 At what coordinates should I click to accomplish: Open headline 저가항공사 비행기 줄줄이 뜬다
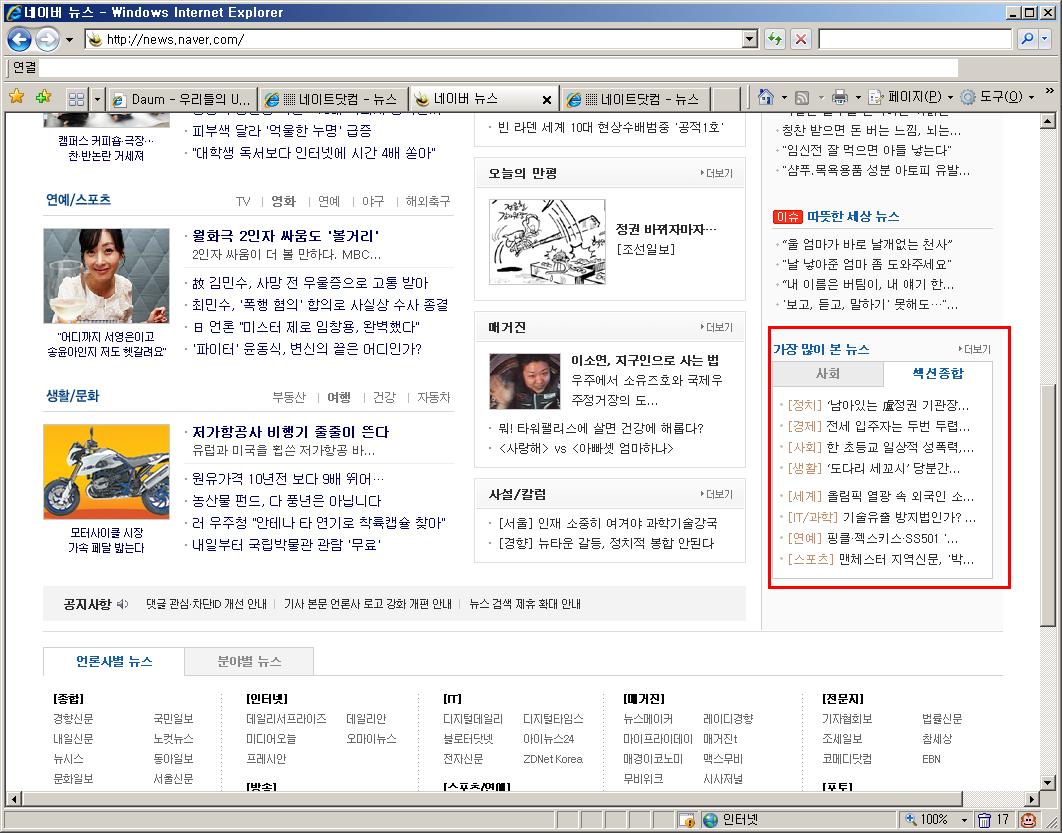click(x=291, y=432)
